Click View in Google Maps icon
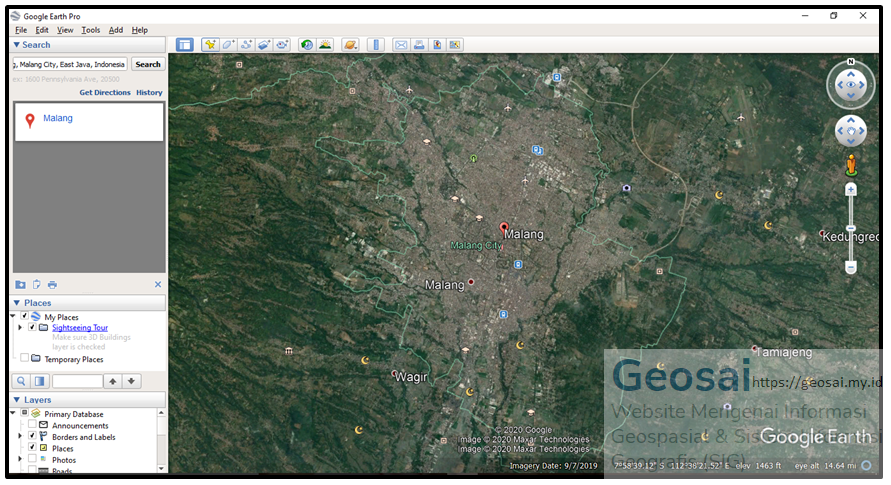 (455, 45)
